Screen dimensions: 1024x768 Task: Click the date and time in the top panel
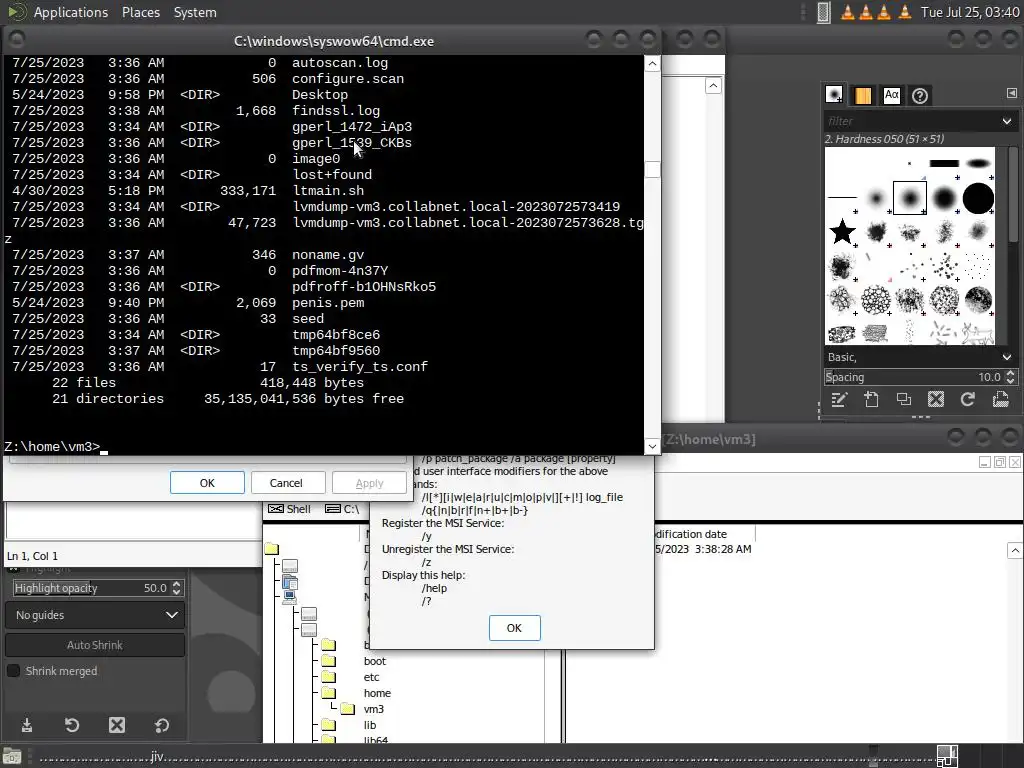click(x=970, y=12)
